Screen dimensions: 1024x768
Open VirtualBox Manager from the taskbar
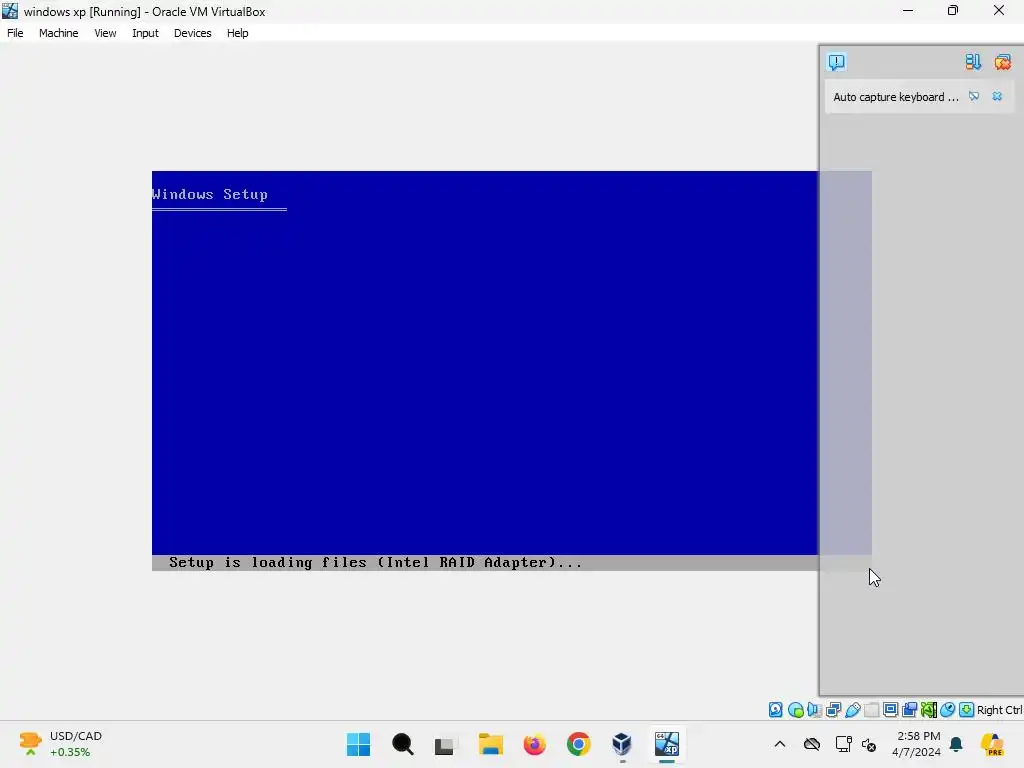tap(622, 744)
